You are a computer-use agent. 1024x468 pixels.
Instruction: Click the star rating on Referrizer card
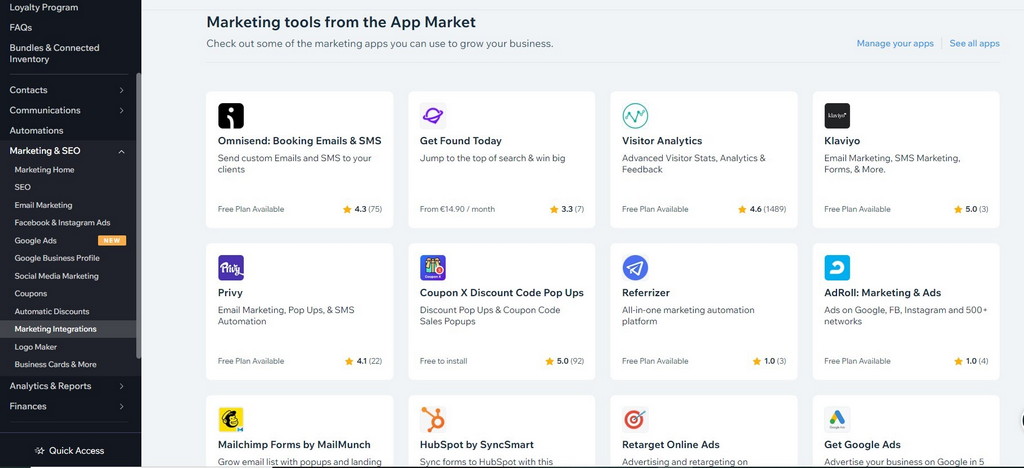coord(769,361)
